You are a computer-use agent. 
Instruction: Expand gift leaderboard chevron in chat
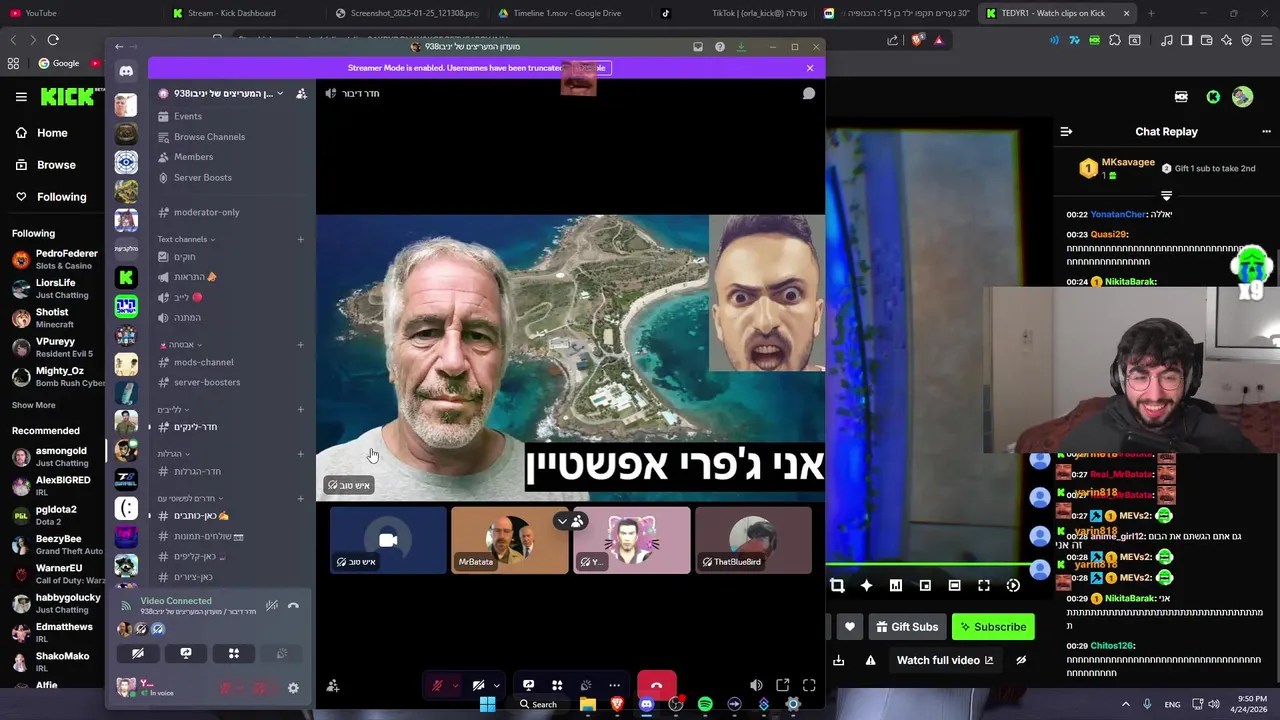click(1166, 196)
